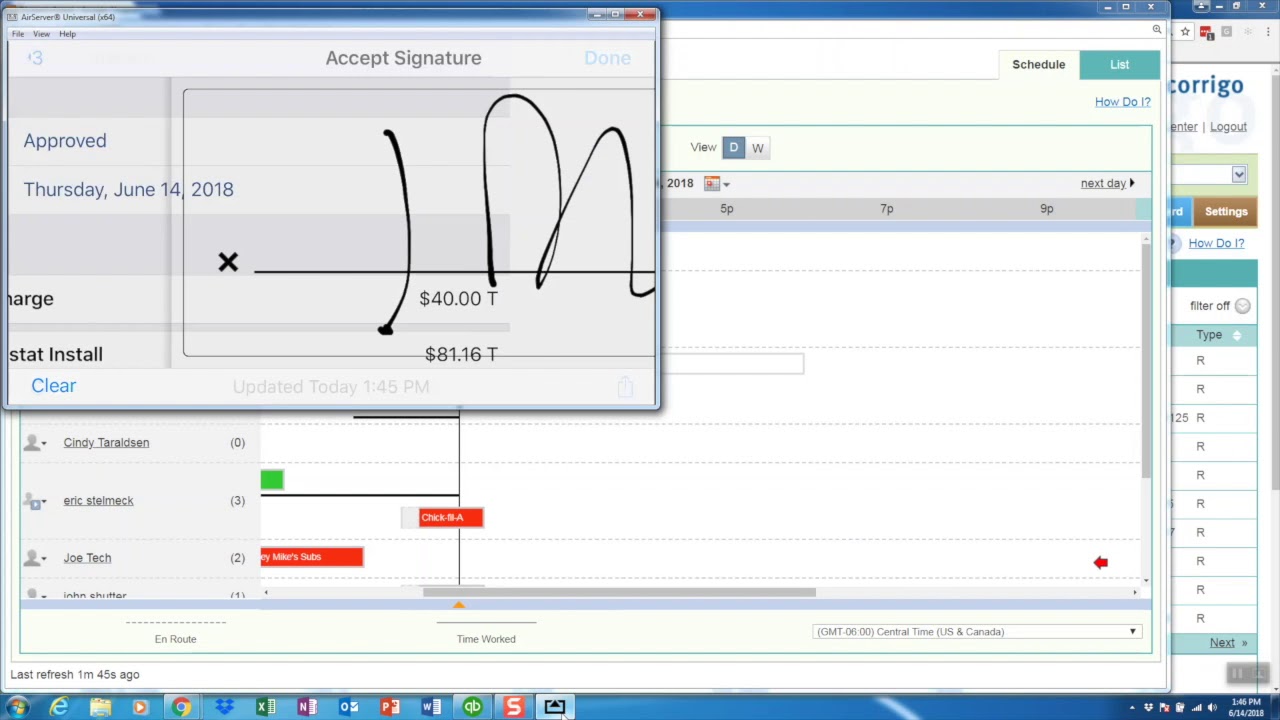Click the orange current-time marker below schedule
Screen dimensions: 1280x720
pyautogui.click(x=459, y=605)
